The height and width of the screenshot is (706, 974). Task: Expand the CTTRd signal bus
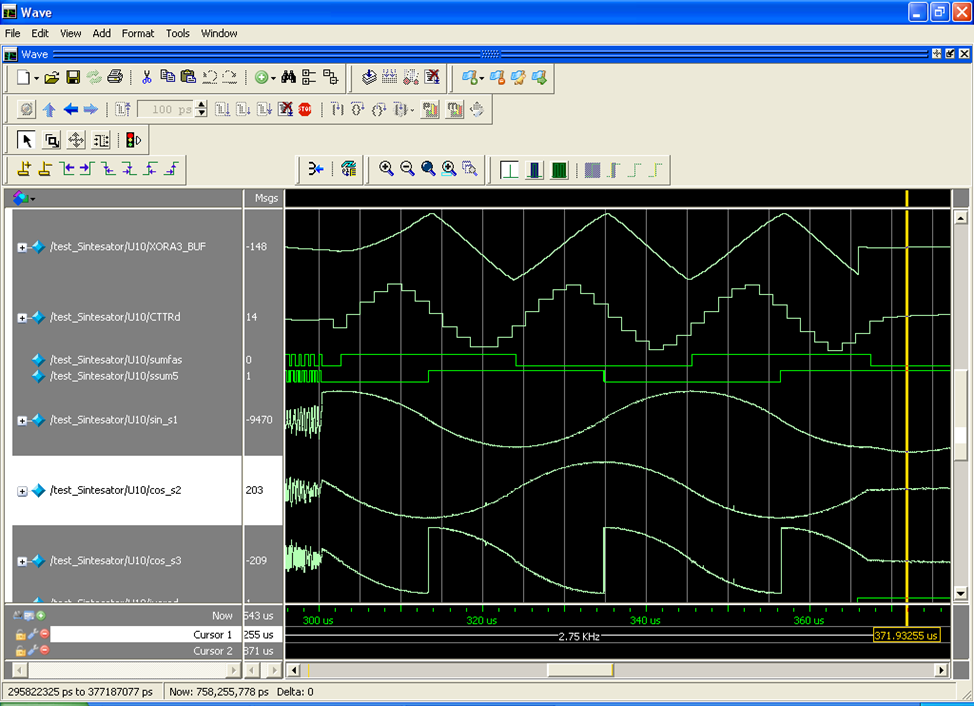click(x=22, y=318)
